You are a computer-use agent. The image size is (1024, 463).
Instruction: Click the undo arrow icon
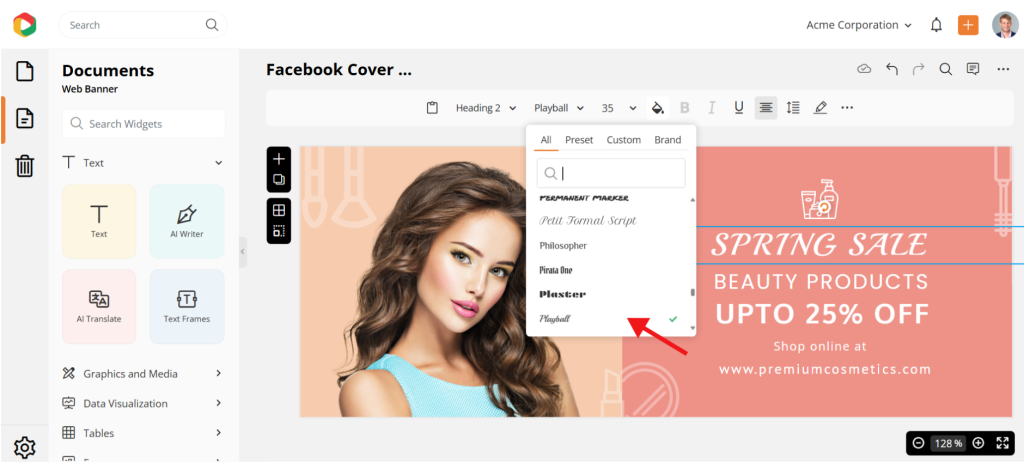pos(892,69)
